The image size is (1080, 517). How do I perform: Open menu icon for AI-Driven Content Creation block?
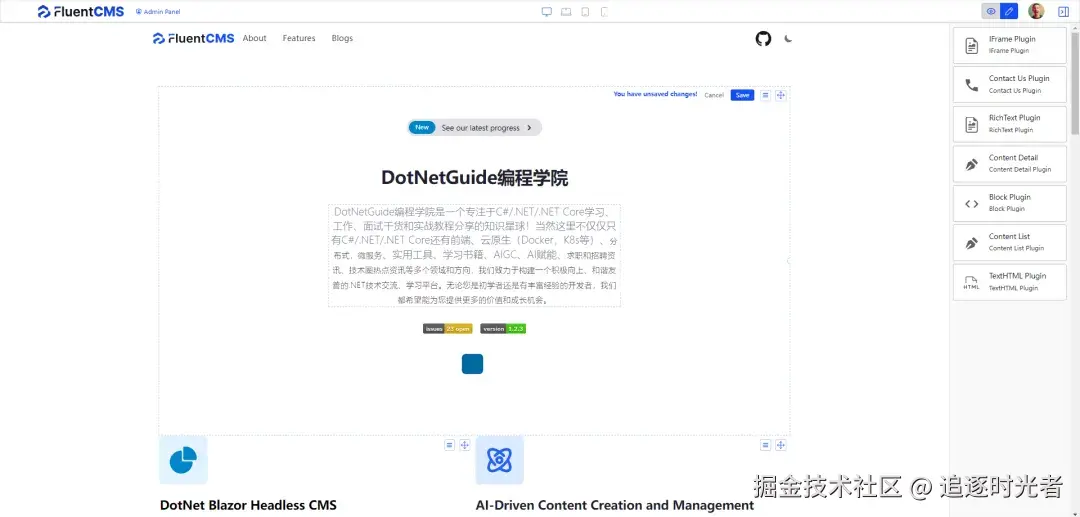pyautogui.click(x=765, y=445)
